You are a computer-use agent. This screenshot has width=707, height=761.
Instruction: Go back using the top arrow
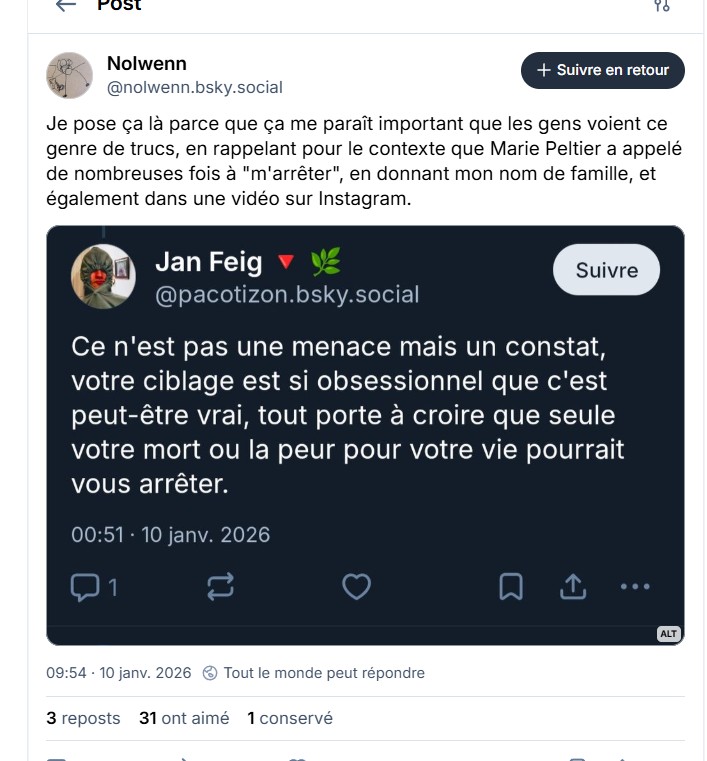click(x=66, y=5)
